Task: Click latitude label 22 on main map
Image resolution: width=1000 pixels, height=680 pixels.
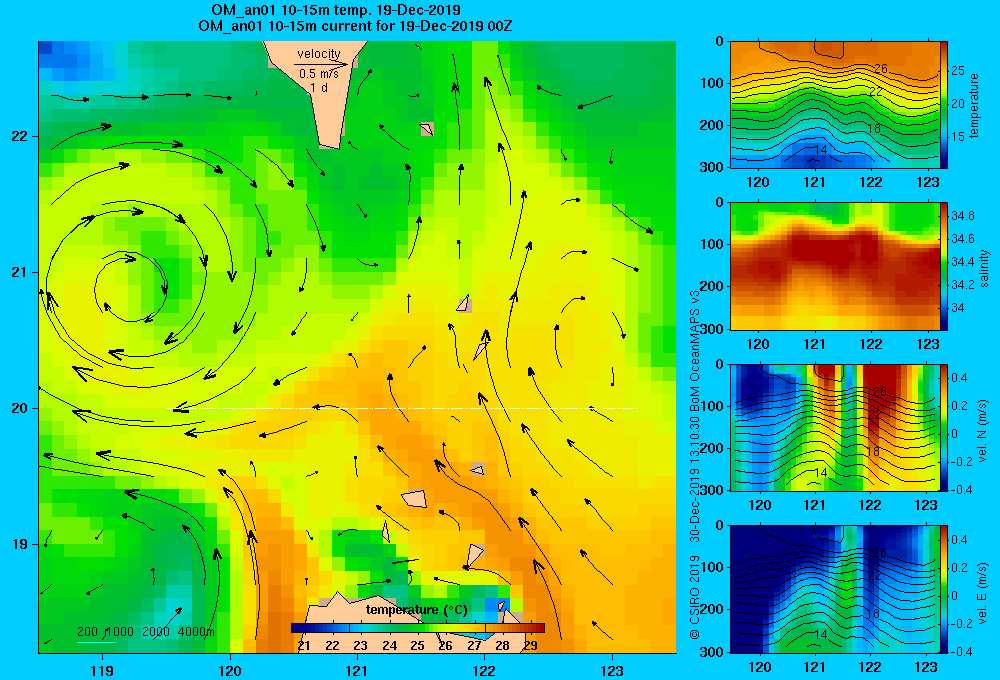Action: tap(20, 137)
